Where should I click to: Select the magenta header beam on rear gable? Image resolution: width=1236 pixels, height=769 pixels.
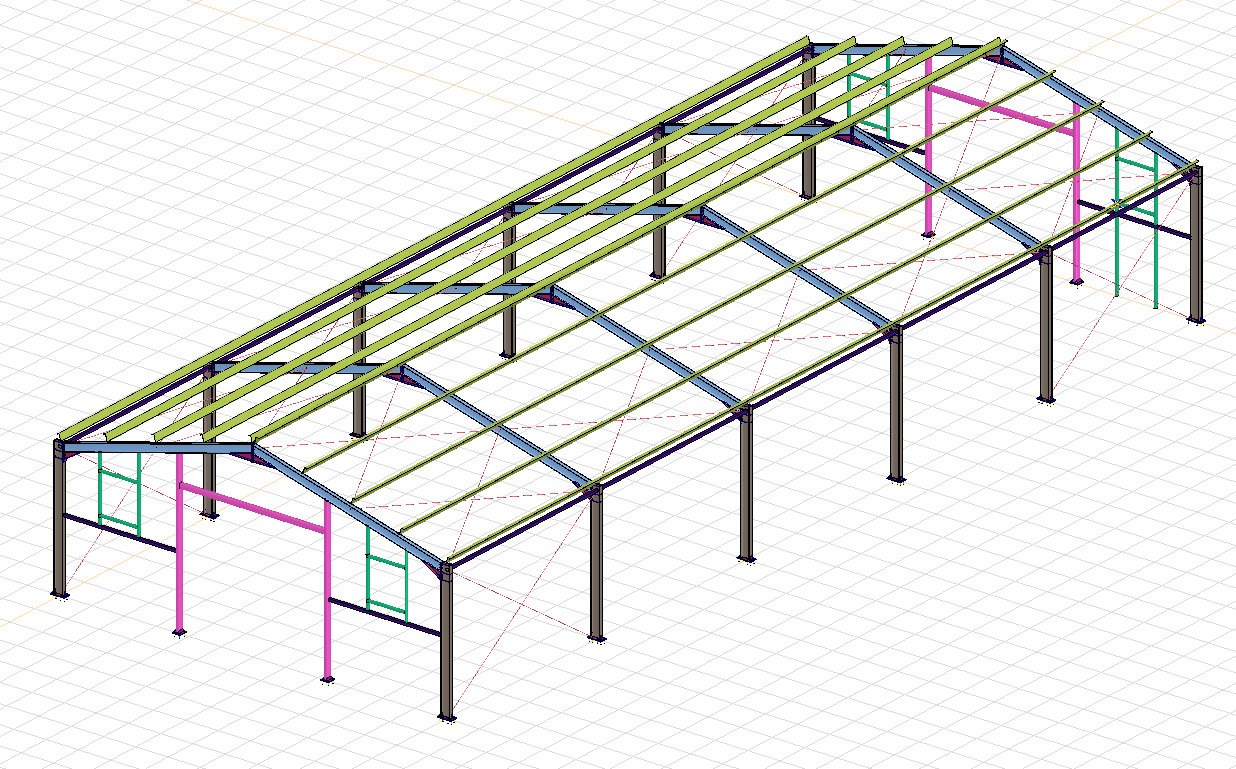pos(1000,108)
